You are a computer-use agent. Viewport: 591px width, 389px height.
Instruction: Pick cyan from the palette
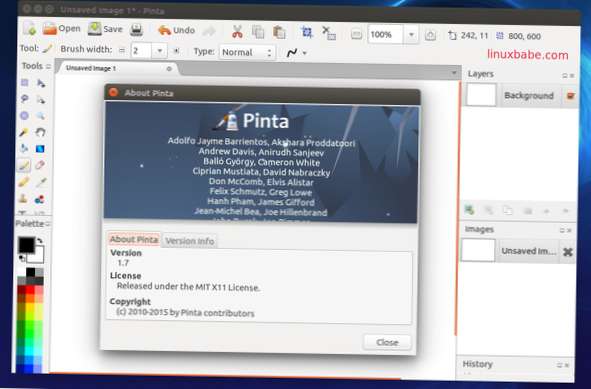[29, 351]
